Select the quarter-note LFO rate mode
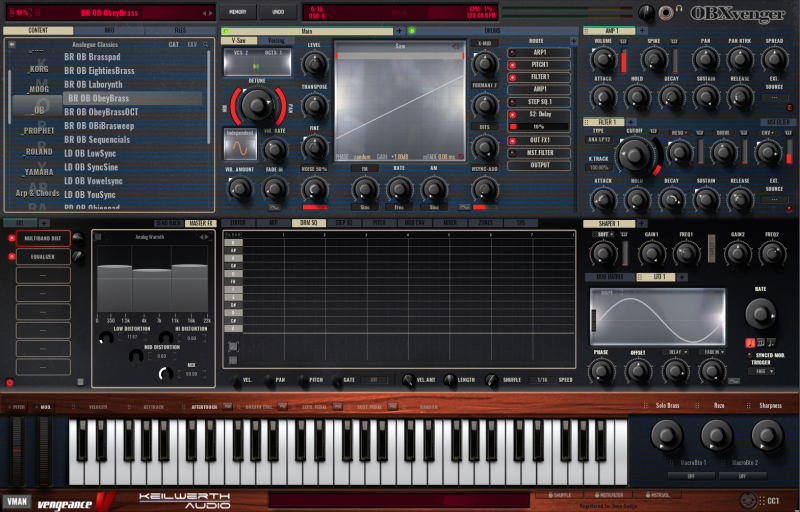Screen dimensions: 800x512 click(751, 343)
